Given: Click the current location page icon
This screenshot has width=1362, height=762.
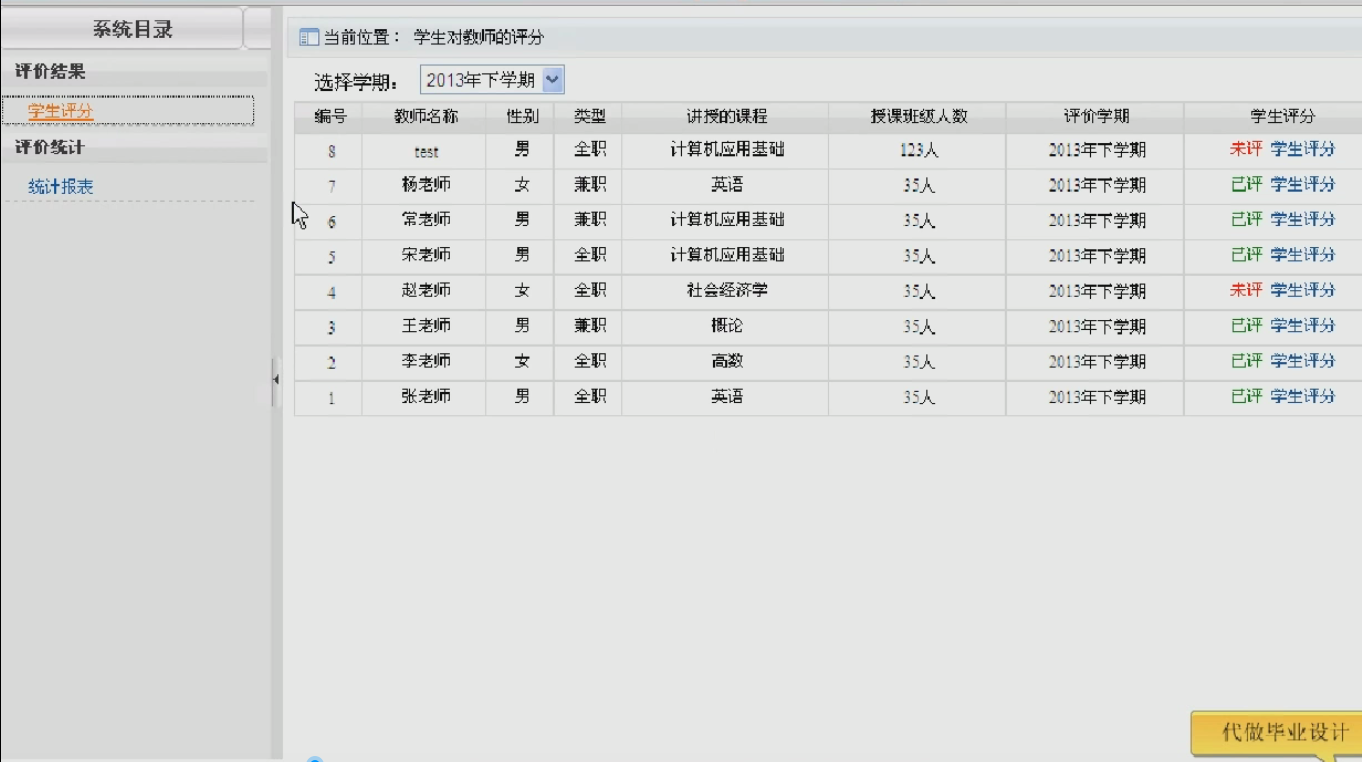Looking at the screenshot, I should pyautogui.click(x=309, y=38).
